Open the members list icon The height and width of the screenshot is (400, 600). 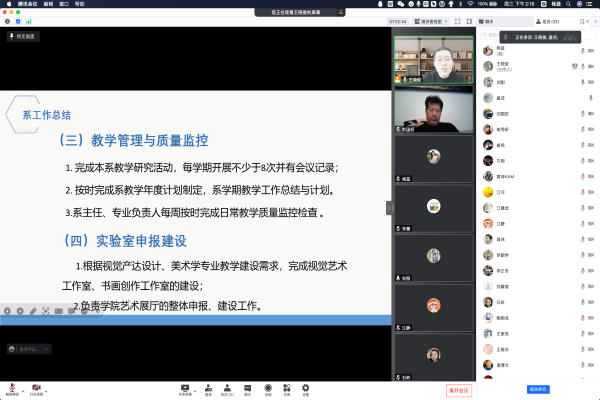click(227, 387)
